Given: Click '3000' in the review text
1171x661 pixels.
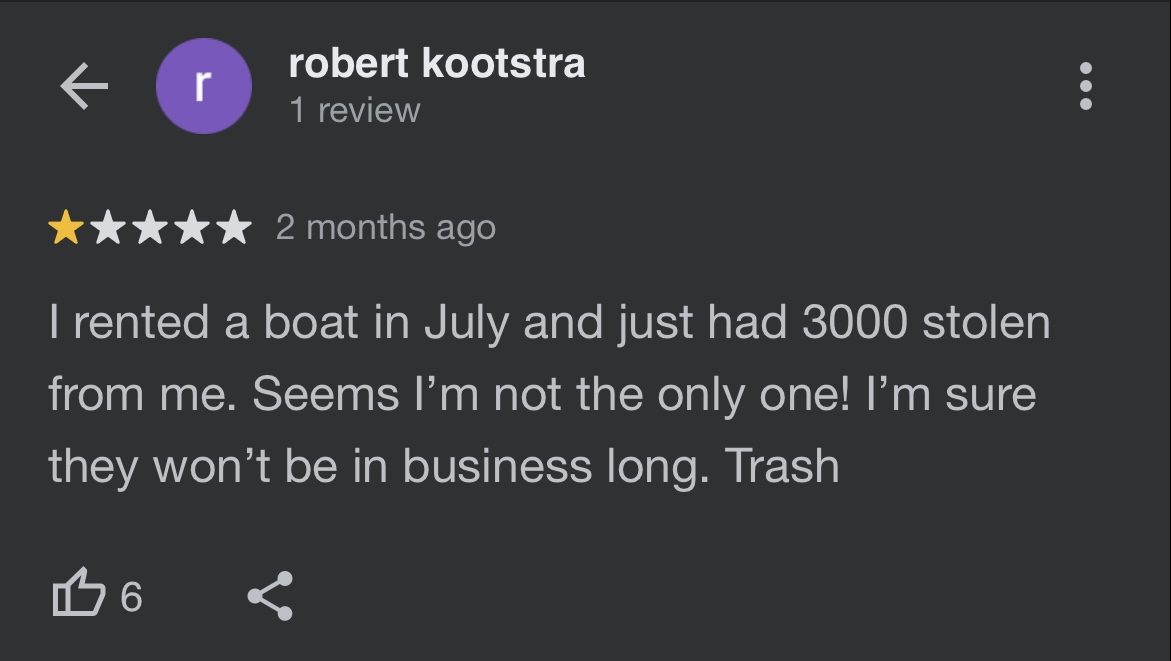Looking at the screenshot, I should tap(855, 322).
